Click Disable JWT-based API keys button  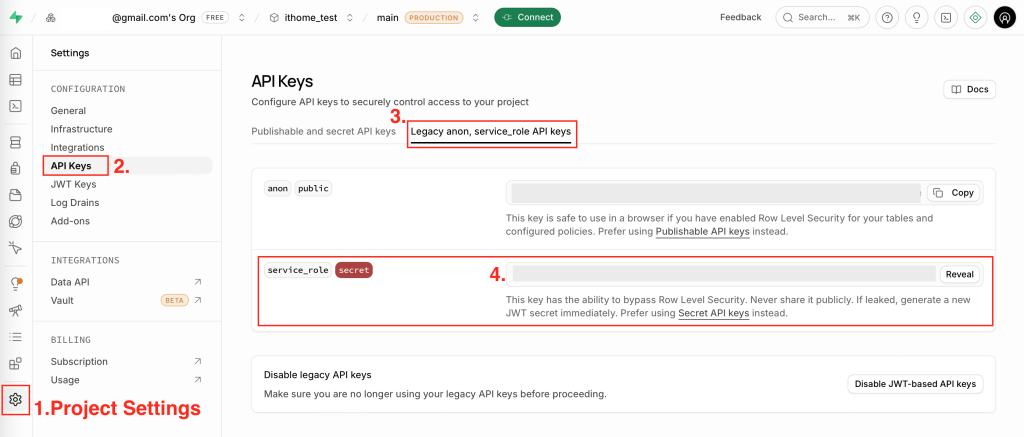pos(915,384)
